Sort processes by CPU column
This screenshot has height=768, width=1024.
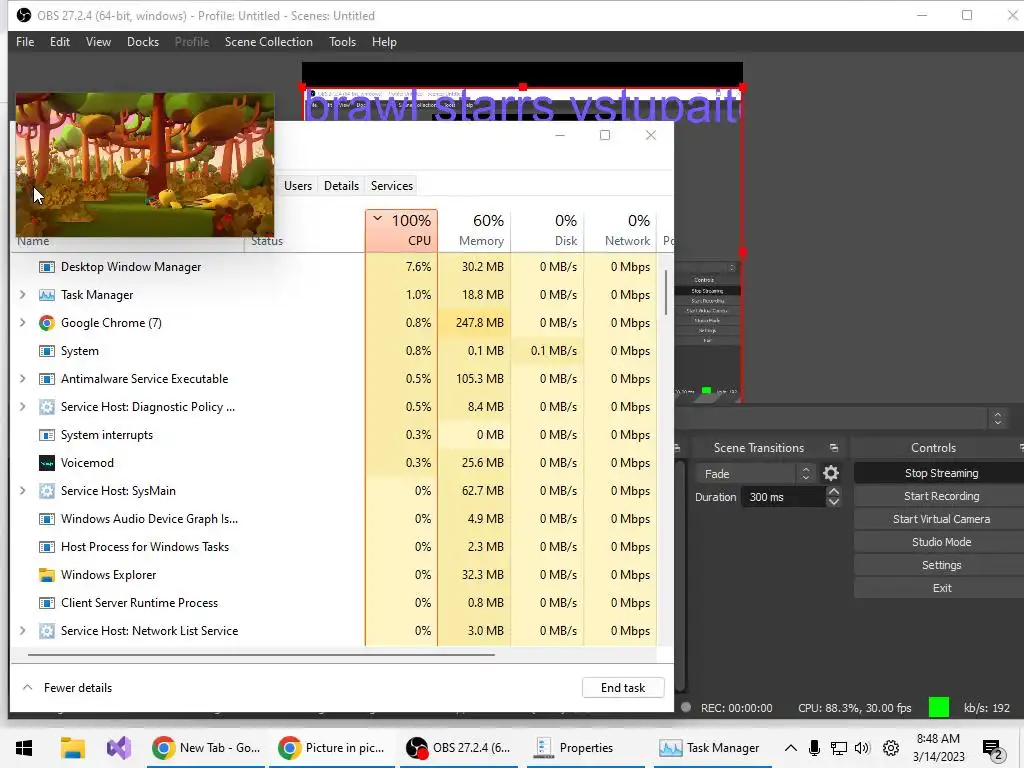tap(401, 231)
